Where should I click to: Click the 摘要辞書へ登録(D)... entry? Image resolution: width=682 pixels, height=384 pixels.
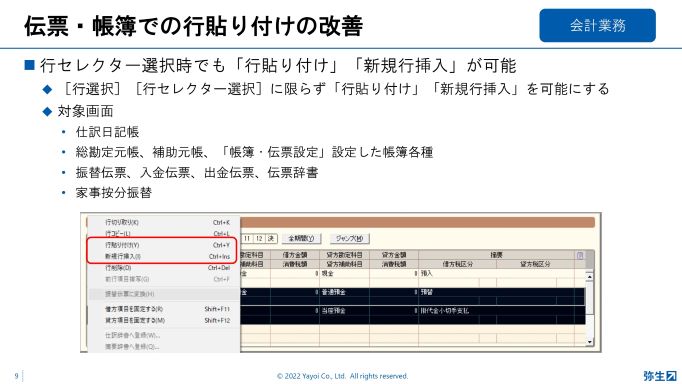pyautogui.click(x=164, y=347)
